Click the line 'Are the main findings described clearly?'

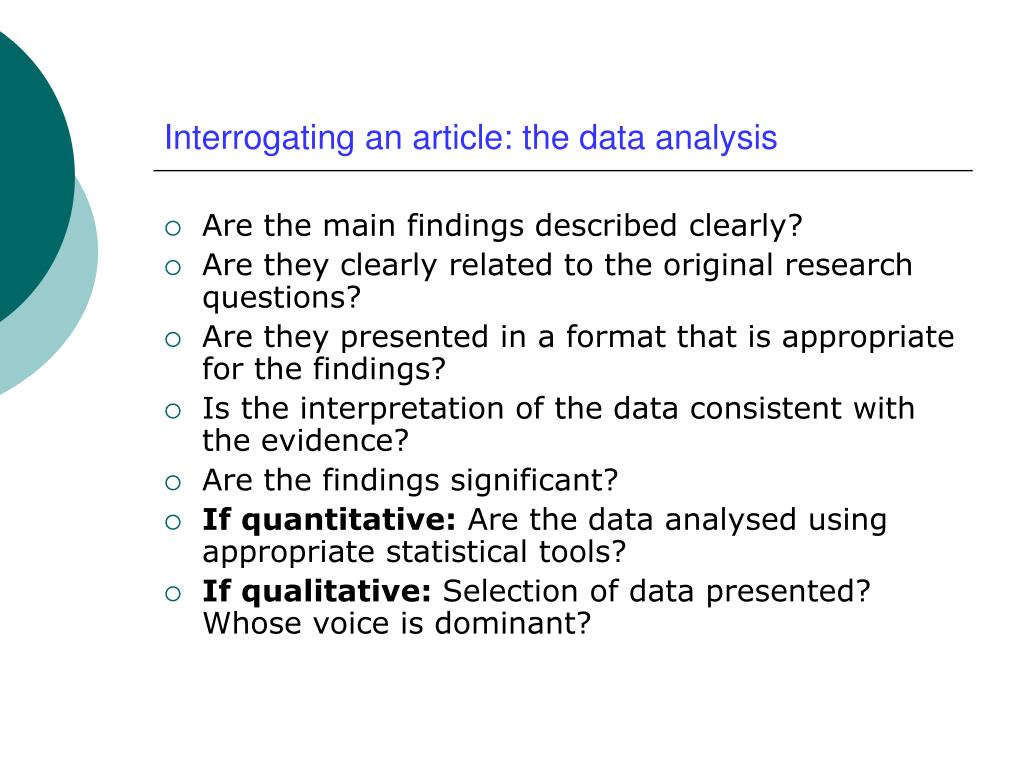pos(502,227)
